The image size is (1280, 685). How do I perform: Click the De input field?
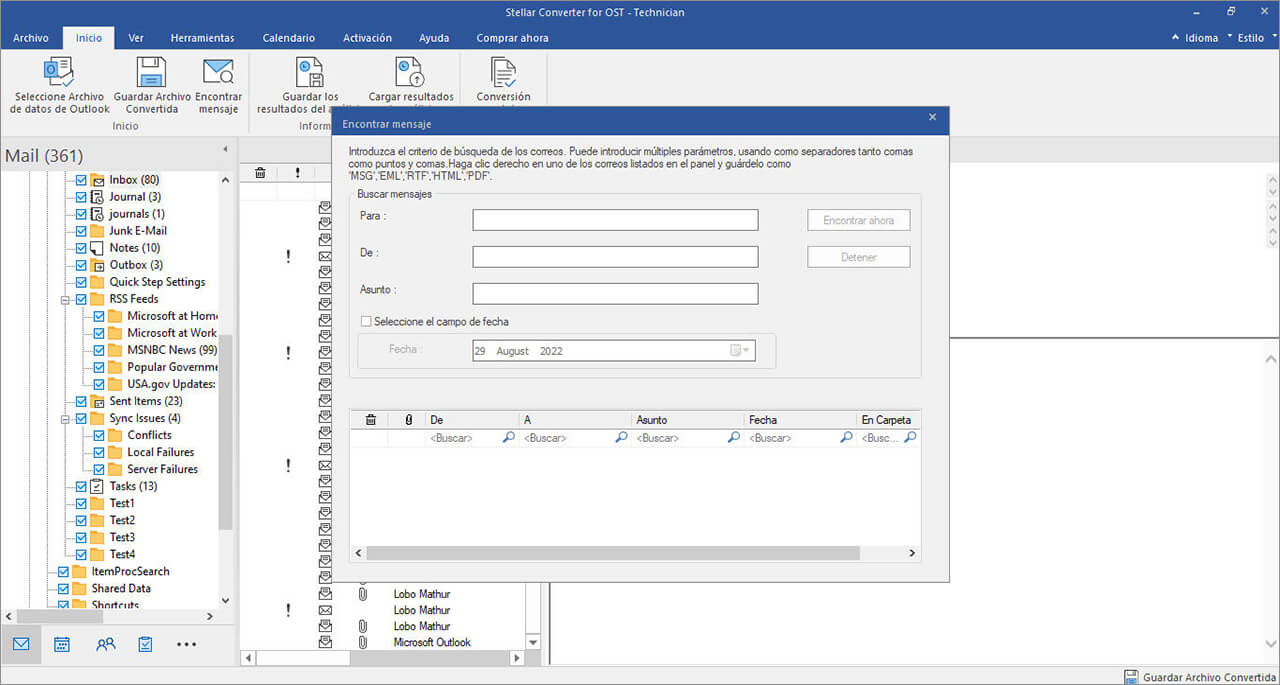point(615,257)
